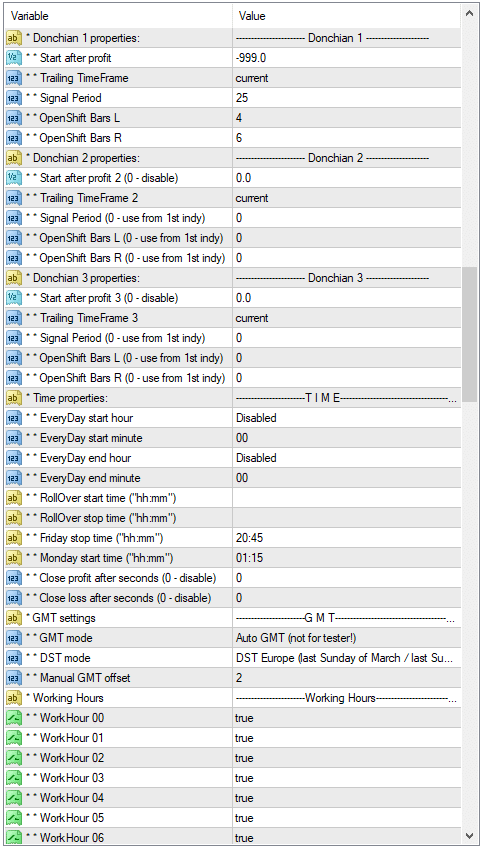Click the double icon beside Start after profit 3

14,298
